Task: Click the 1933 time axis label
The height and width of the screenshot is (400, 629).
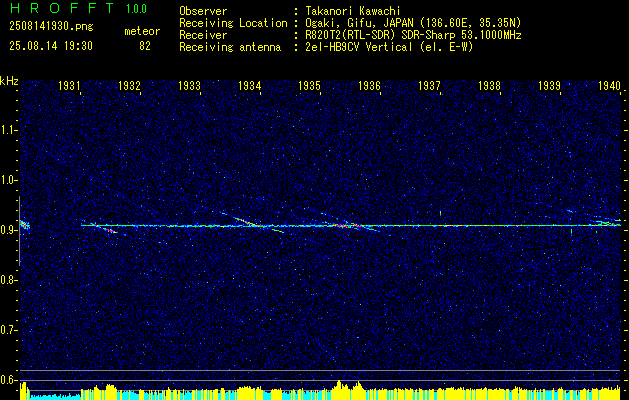Action: (x=189, y=85)
